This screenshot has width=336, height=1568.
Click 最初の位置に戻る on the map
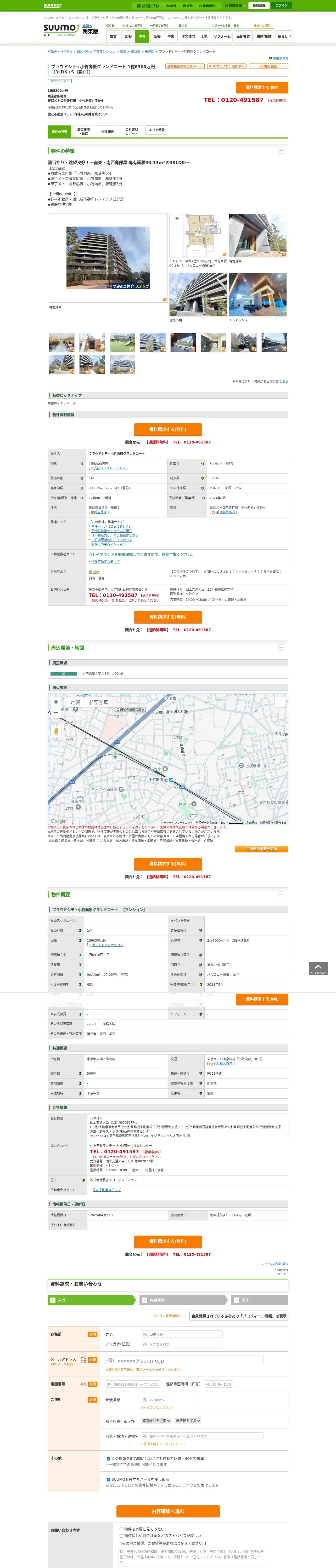pyautogui.click(x=131, y=710)
